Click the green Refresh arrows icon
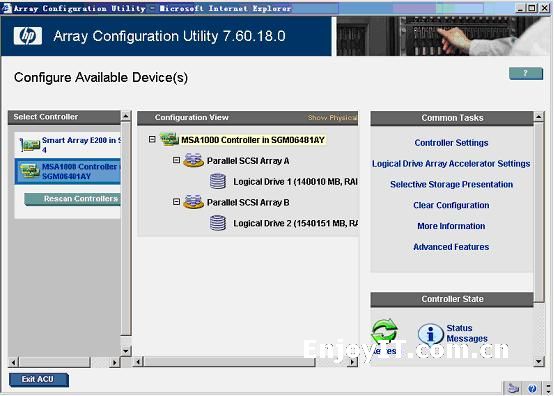 pos(384,331)
